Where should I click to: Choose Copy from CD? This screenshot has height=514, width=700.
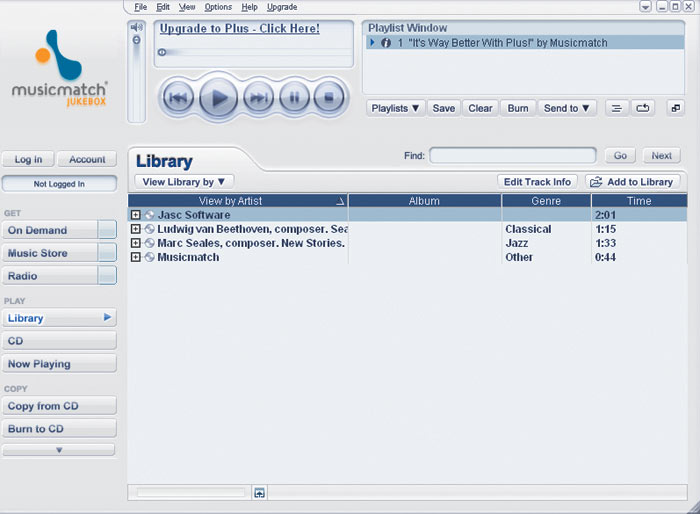coord(59,405)
